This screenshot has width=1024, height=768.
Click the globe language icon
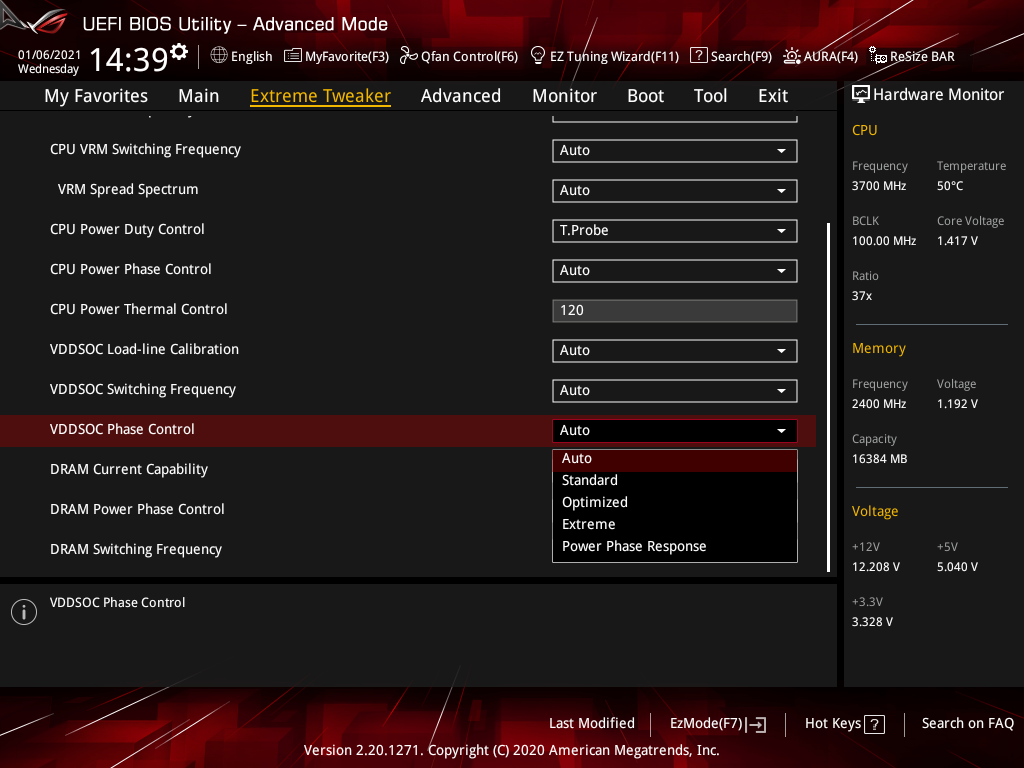(219, 56)
